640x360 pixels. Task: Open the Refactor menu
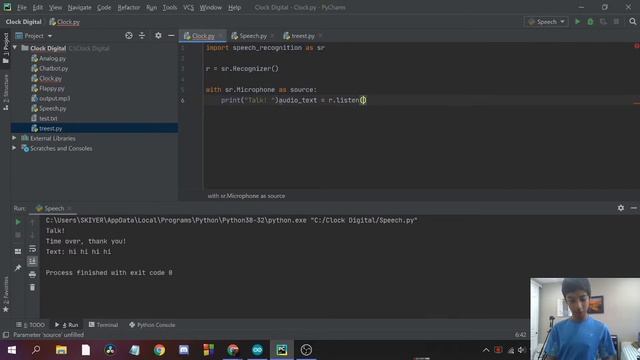(129, 7)
